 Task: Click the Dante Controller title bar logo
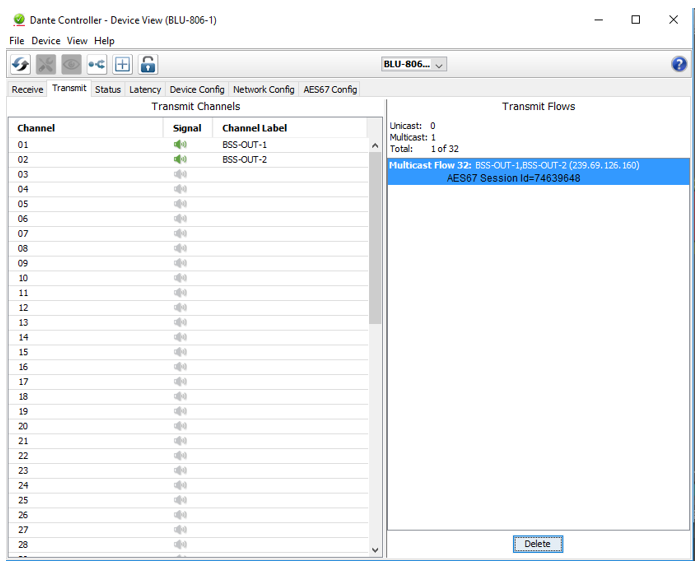[19, 20]
